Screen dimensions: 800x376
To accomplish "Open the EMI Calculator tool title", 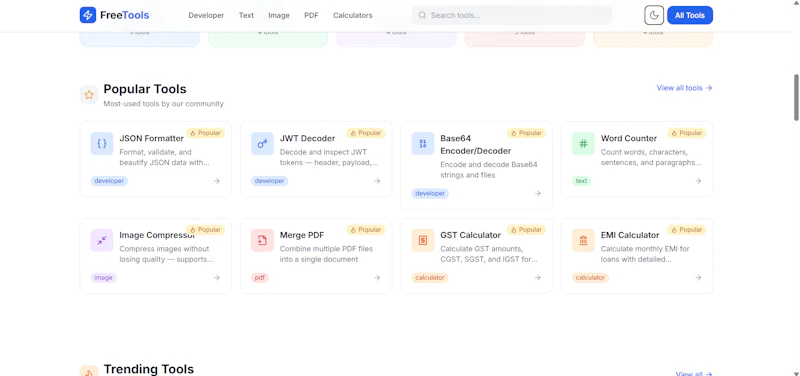I will pyautogui.click(x=630, y=235).
